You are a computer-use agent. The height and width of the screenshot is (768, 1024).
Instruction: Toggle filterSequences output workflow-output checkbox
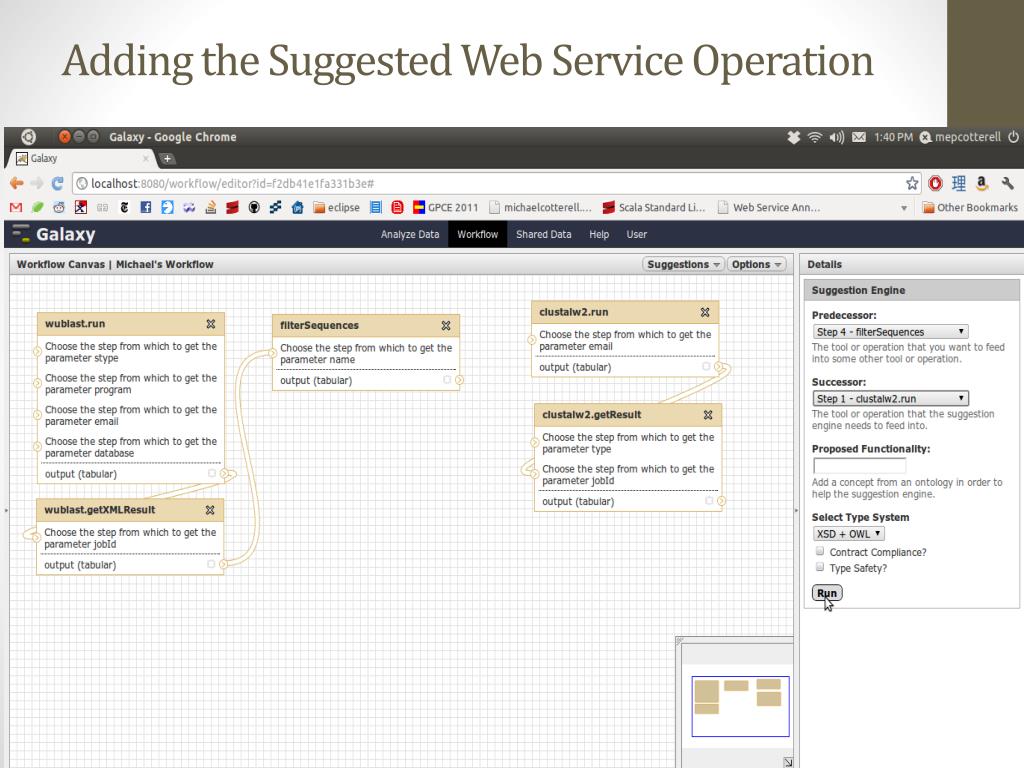447,379
